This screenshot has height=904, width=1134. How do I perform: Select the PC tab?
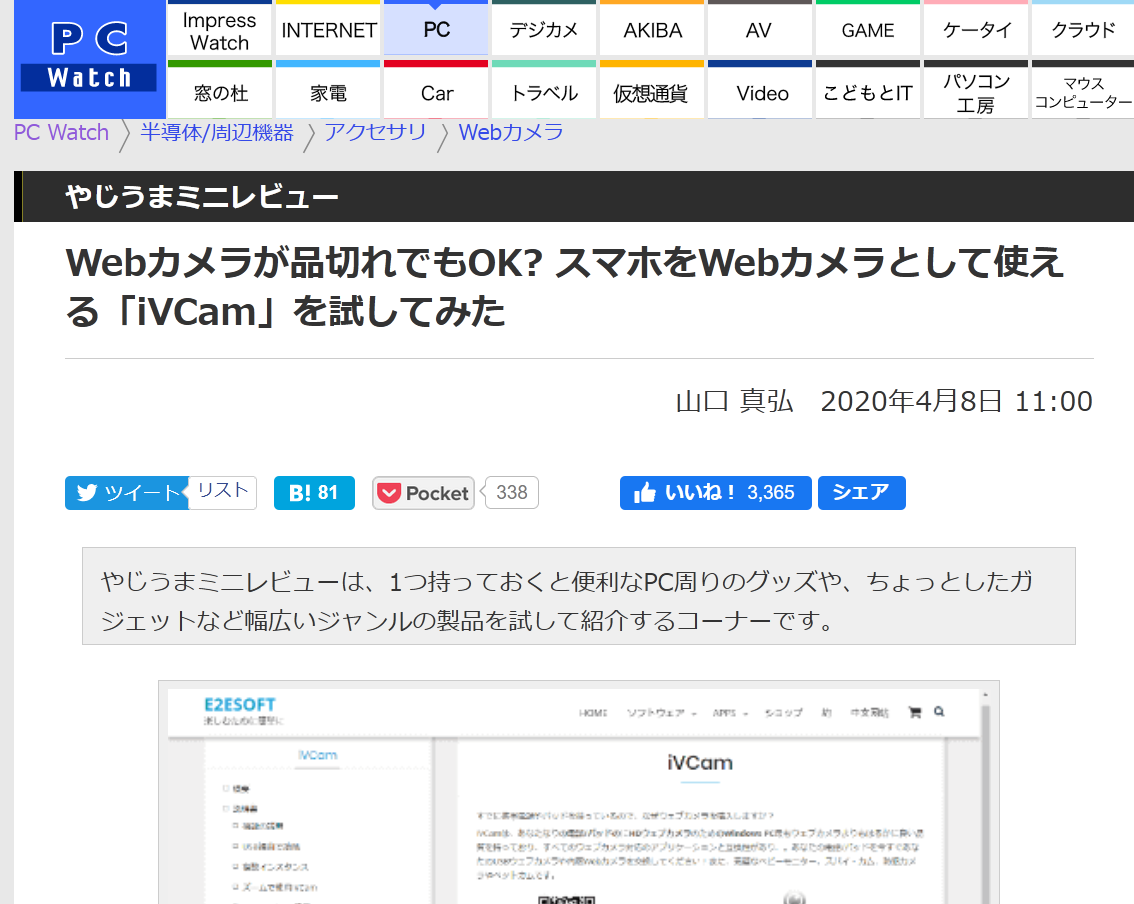[x=436, y=29]
